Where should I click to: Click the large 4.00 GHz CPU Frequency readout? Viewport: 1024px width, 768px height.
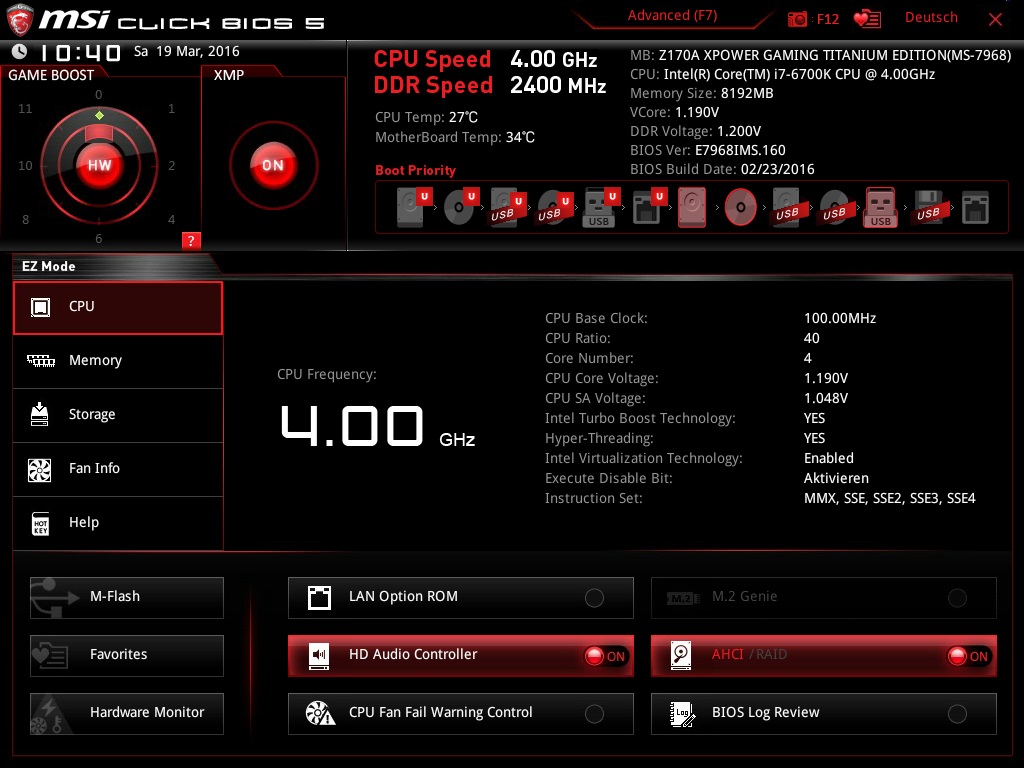[x=377, y=427]
